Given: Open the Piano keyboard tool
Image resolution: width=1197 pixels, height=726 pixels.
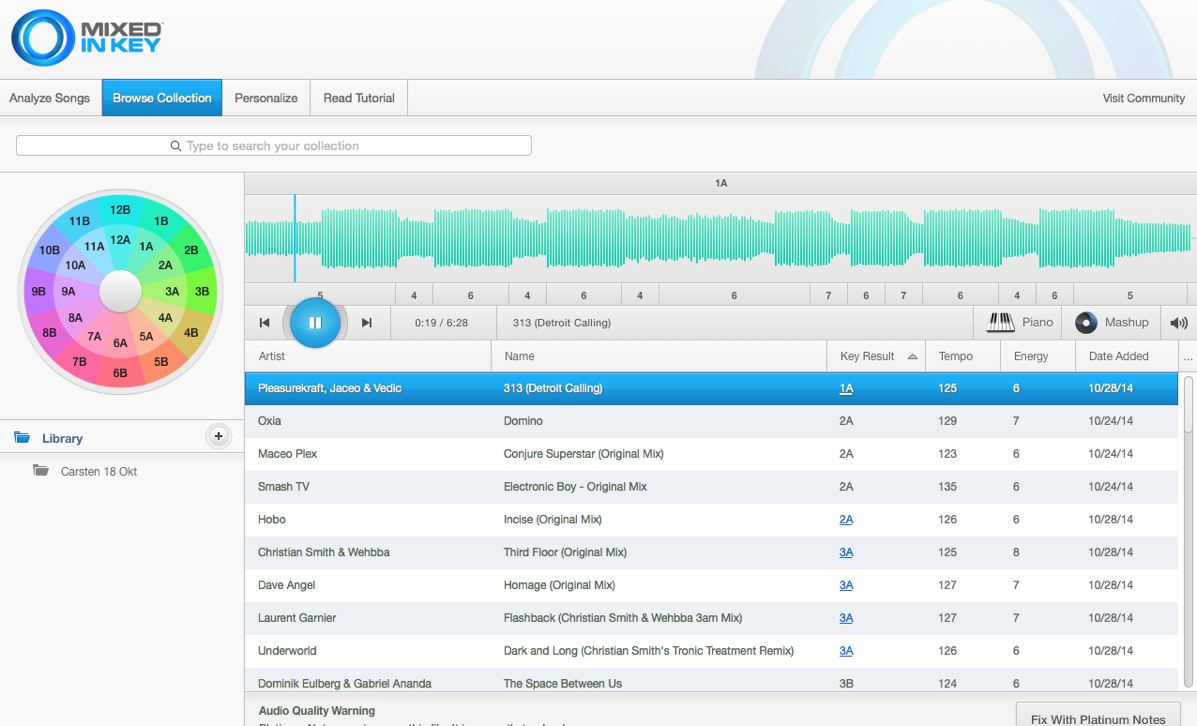Looking at the screenshot, I should pos(1019,322).
